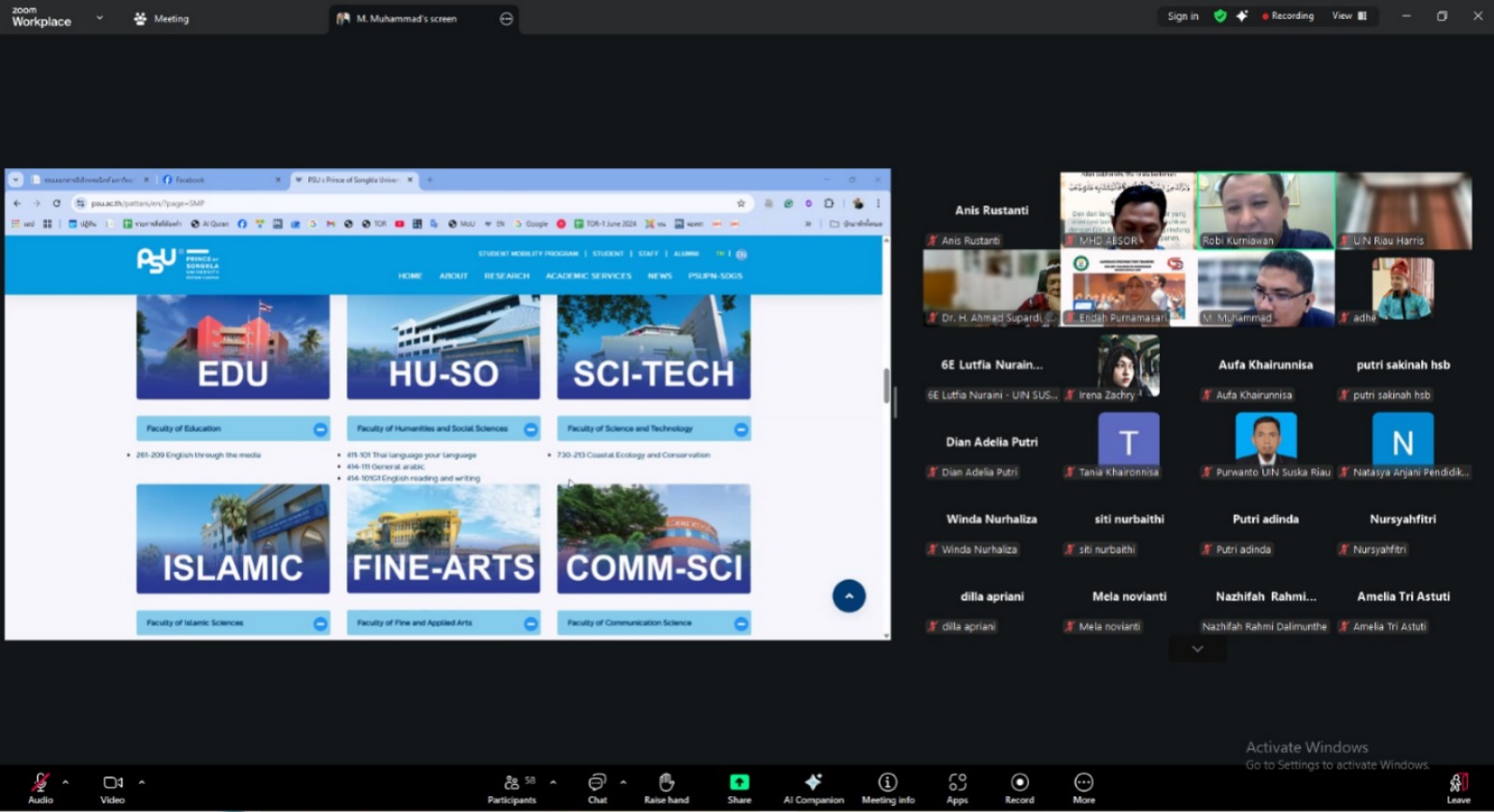
Task: Select the M. Muhammad's screen tab
Action: pyautogui.click(x=406, y=19)
